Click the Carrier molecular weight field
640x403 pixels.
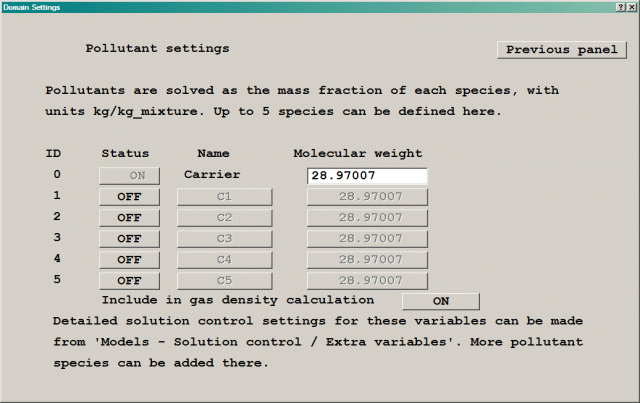[367, 176]
